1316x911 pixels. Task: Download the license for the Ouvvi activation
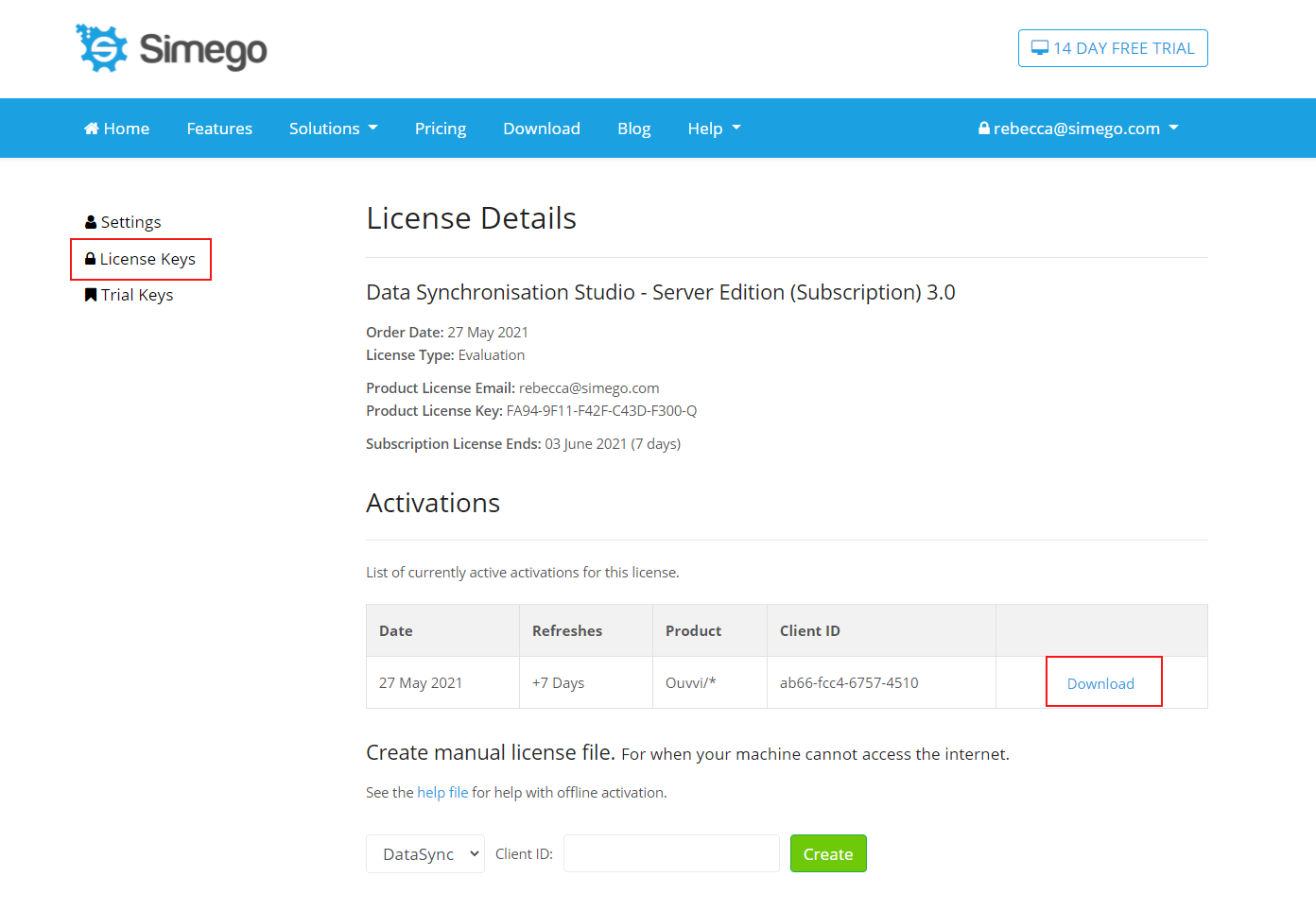point(1100,683)
